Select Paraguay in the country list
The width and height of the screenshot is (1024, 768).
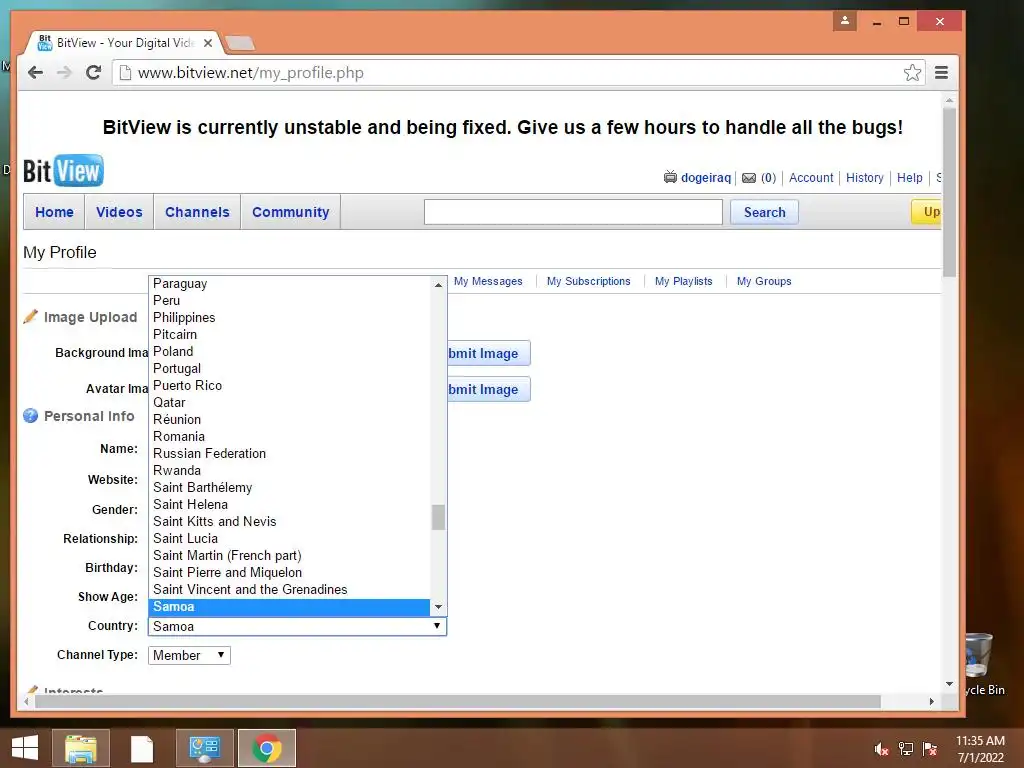(x=289, y=283)
